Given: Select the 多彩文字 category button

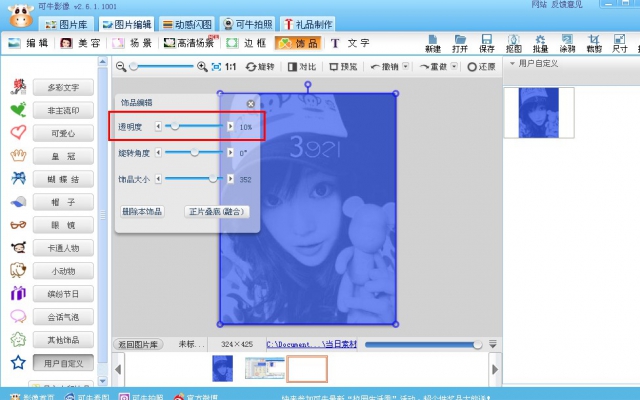Looking at the screenshot, I should 63,87.
